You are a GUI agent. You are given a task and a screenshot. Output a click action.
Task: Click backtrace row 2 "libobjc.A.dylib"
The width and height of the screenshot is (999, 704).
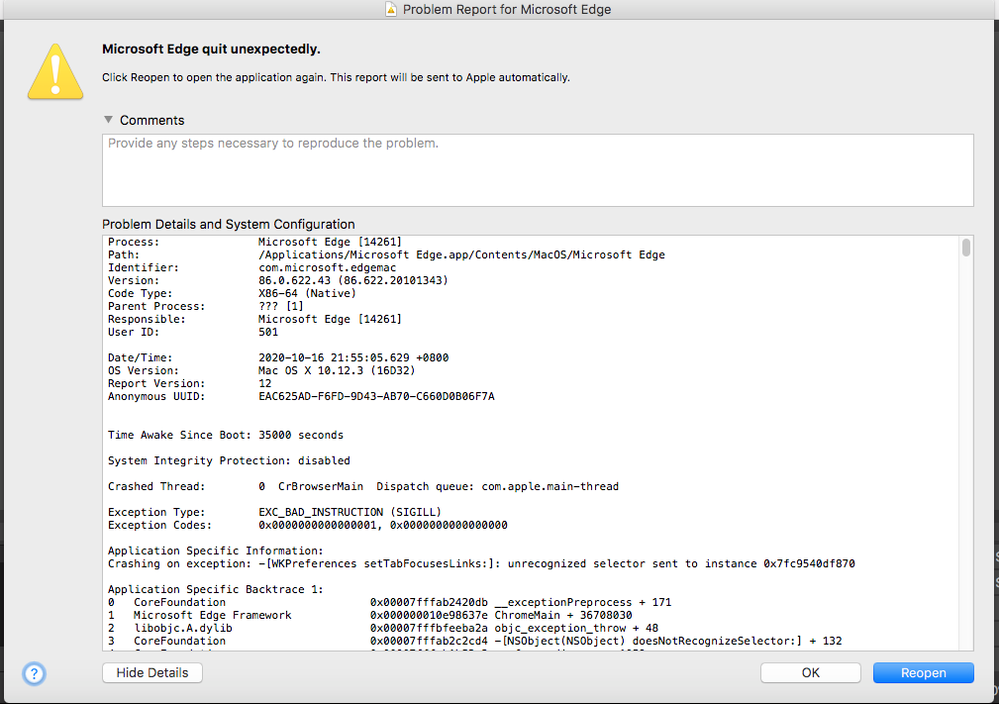[x=383, y=628]
